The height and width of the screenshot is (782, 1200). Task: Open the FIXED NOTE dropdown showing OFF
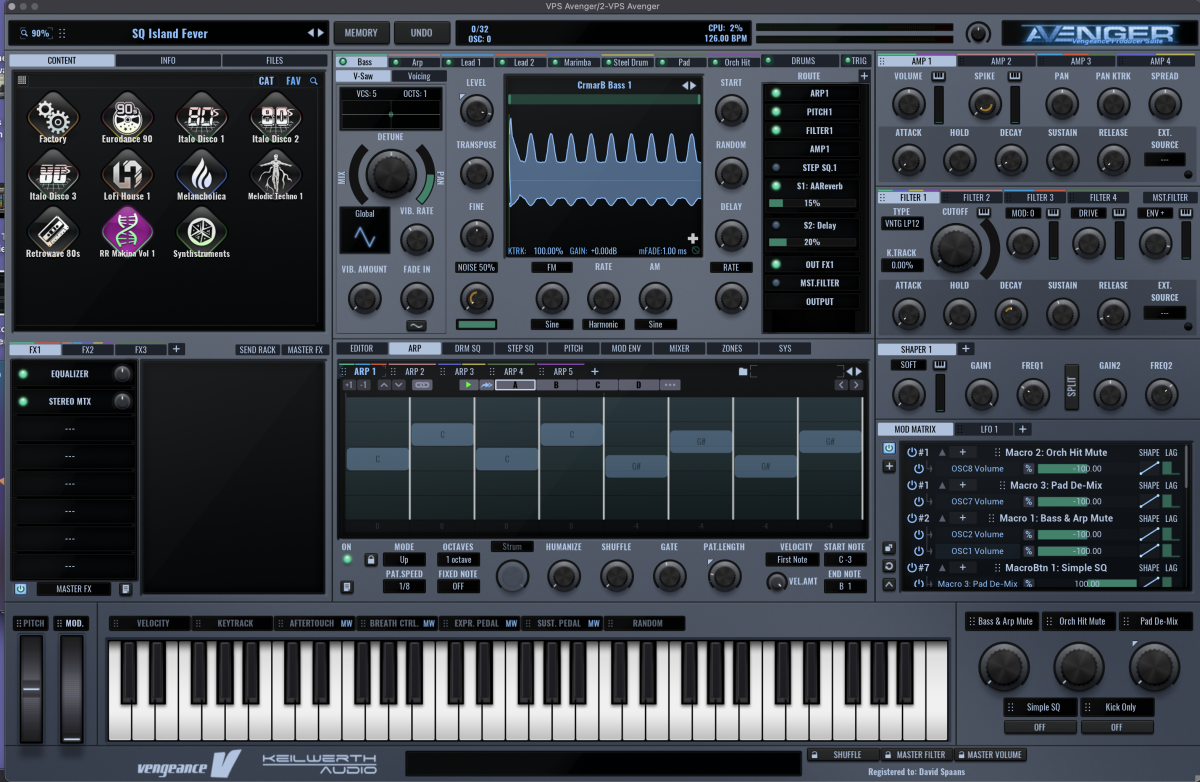457,587
